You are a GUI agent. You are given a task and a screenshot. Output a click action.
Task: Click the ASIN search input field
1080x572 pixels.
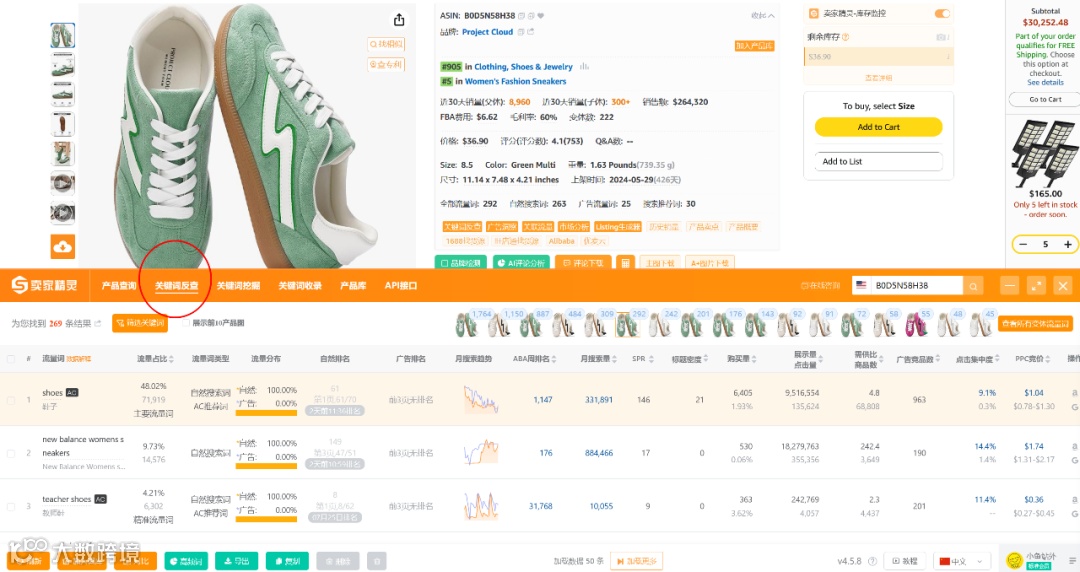[x=917, y=285]
